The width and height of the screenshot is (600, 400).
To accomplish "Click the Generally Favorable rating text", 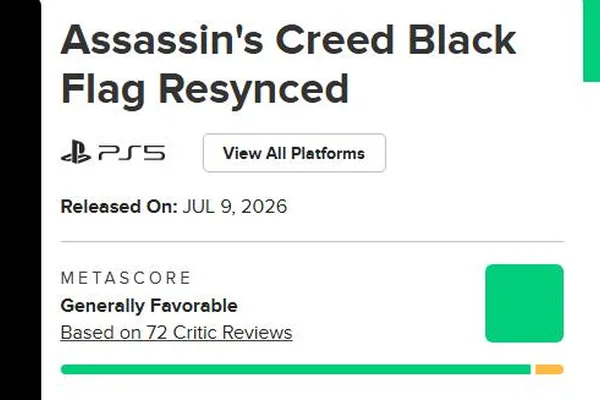I will 149,306.
